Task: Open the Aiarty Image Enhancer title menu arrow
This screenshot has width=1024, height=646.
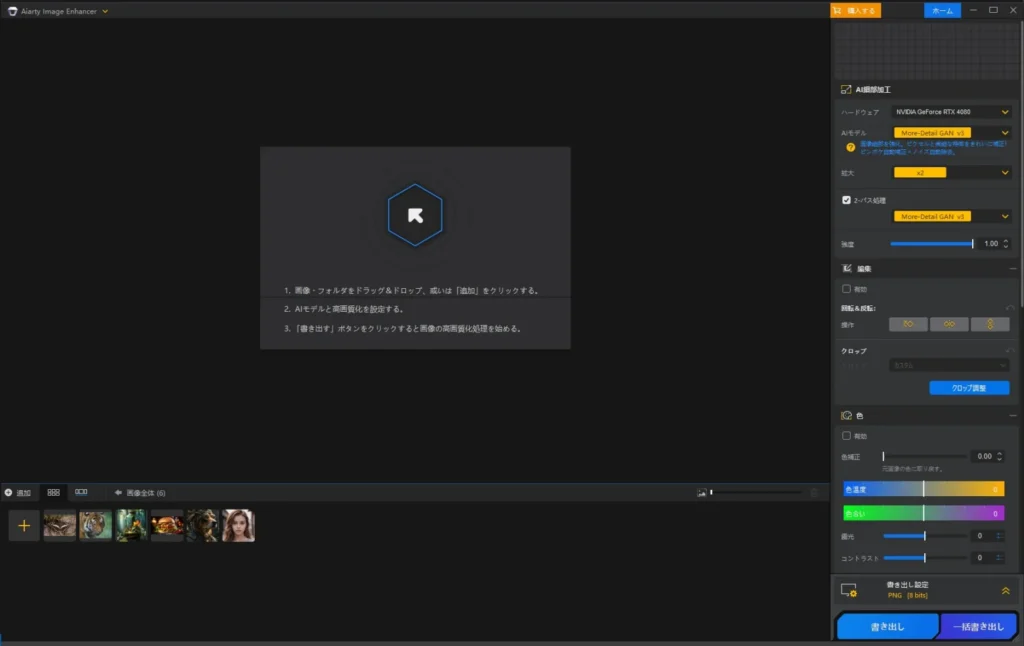Action: [105, 11]
